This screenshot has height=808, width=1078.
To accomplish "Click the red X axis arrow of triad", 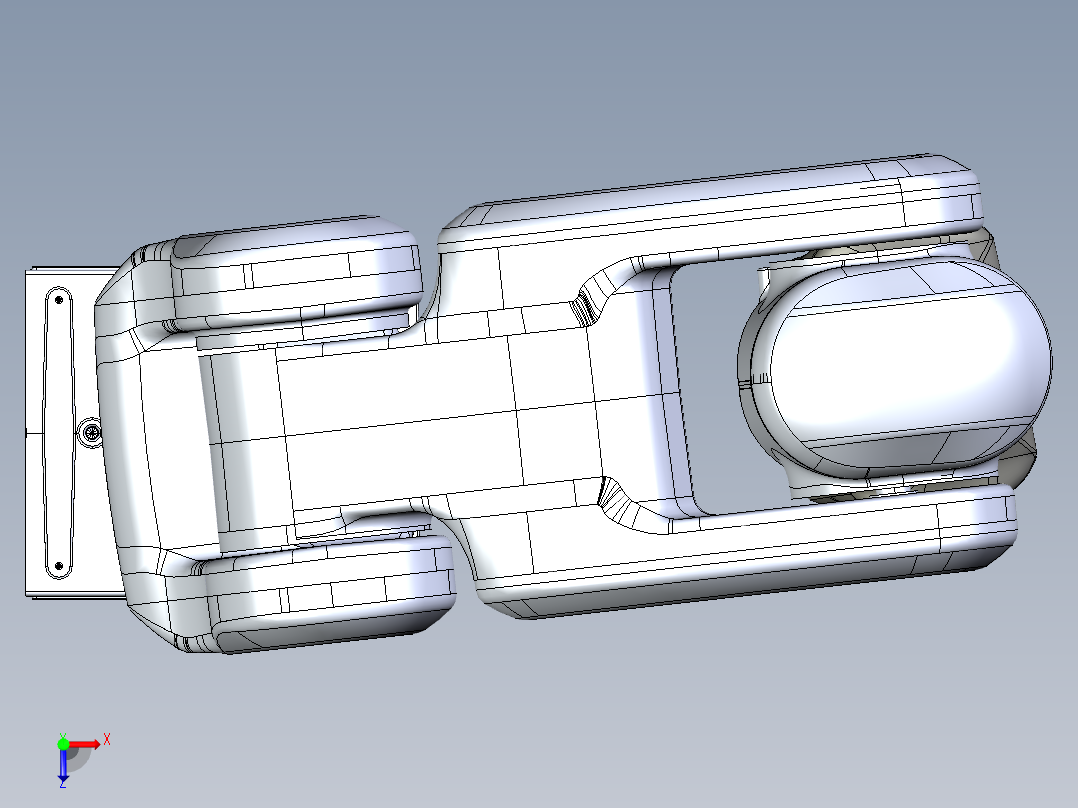I will pyautogui.click(x=85, y=744).
